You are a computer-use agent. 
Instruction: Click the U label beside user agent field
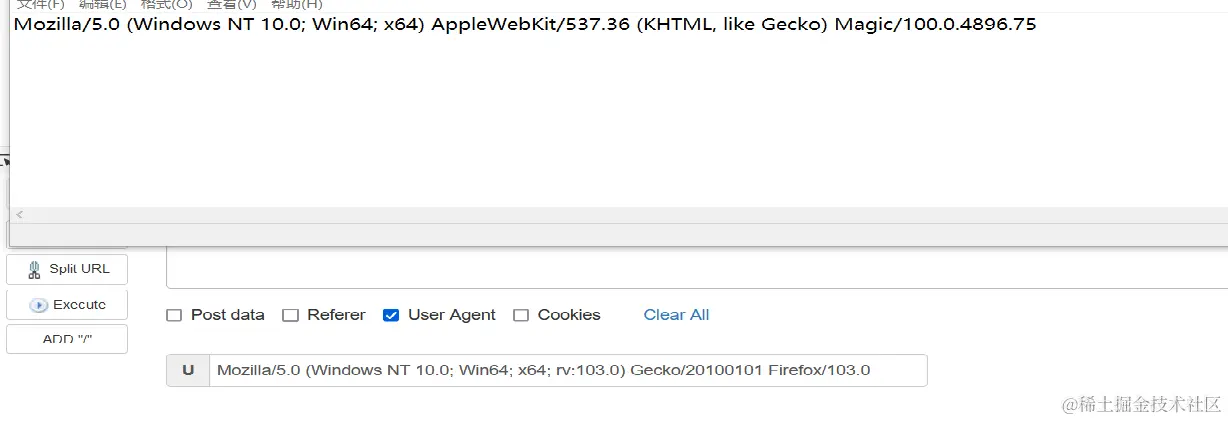(x=188, y=370)
